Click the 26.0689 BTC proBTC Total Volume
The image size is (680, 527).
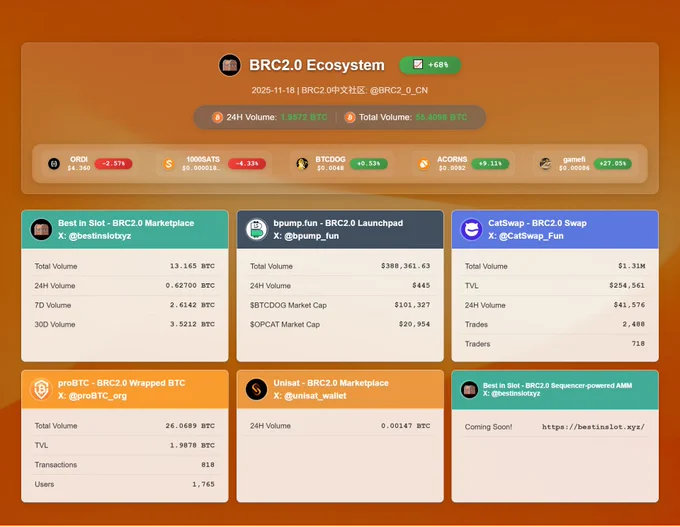click(x=190, y=426)
